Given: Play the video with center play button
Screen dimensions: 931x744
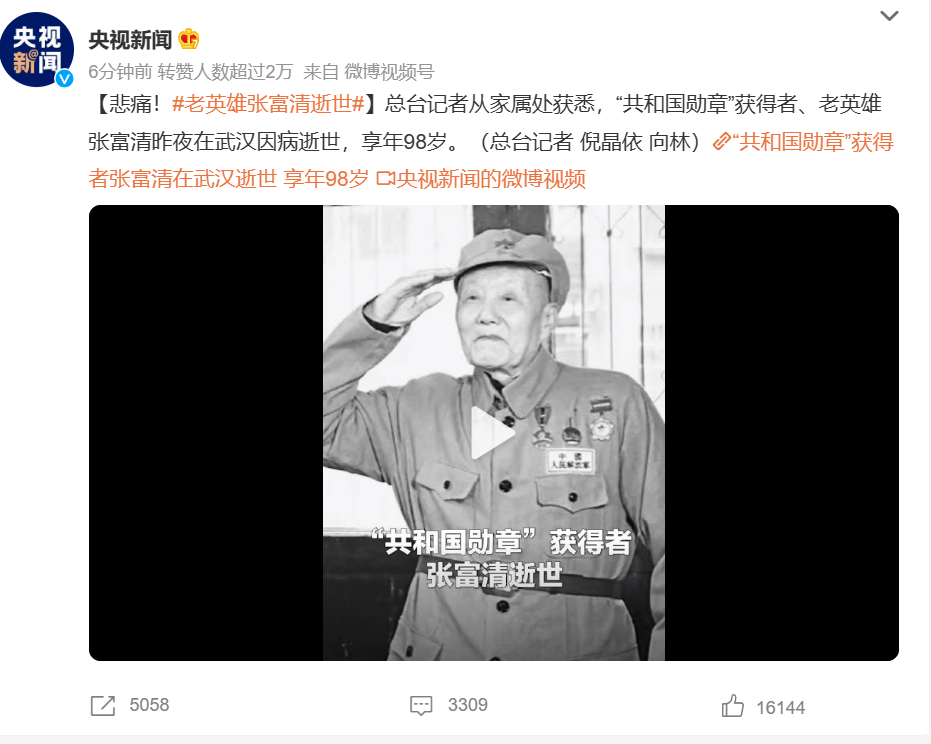Looking at the screenshot, I should tap(493, 433).
